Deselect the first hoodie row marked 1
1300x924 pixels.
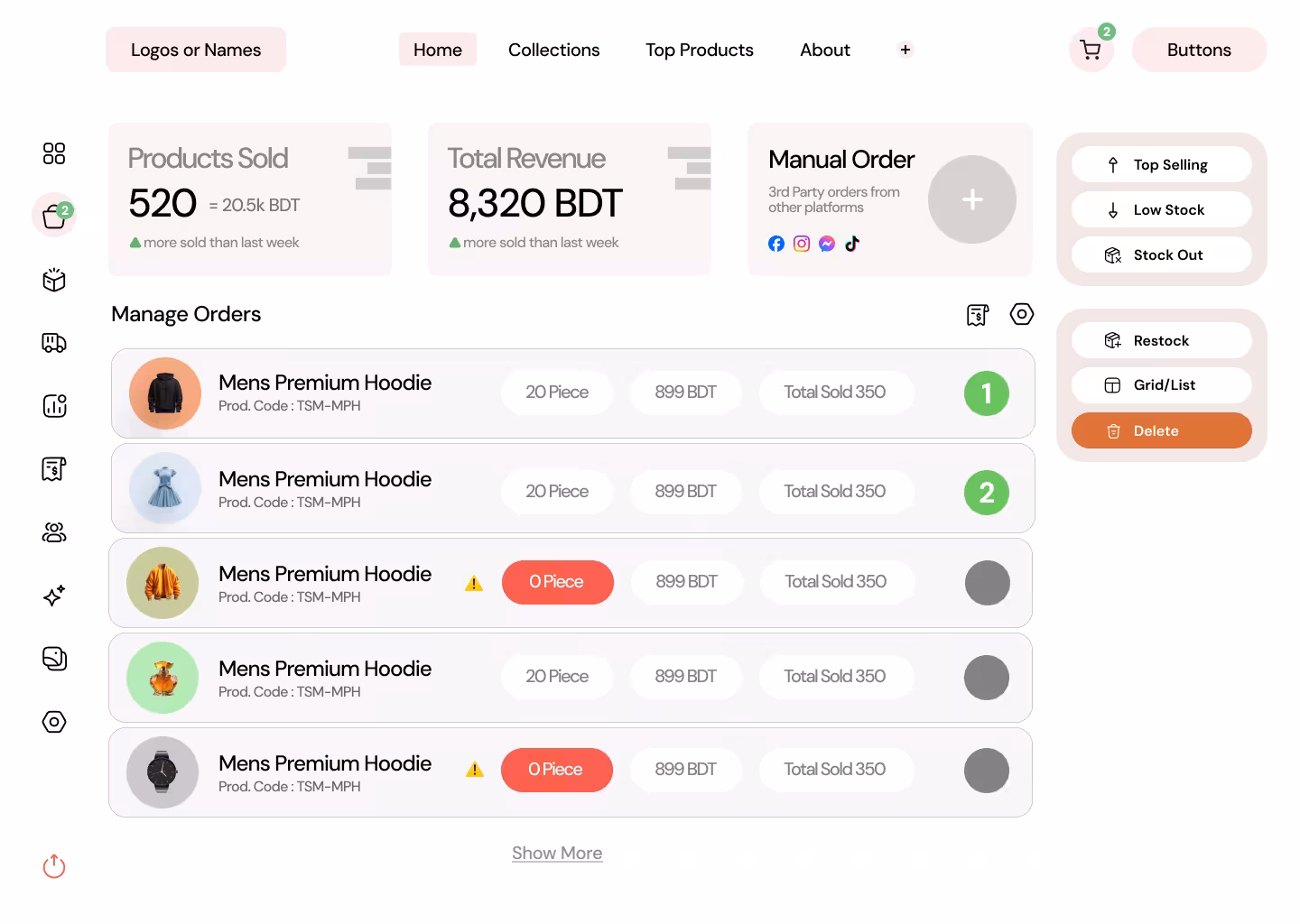click(x=986, y=393)
